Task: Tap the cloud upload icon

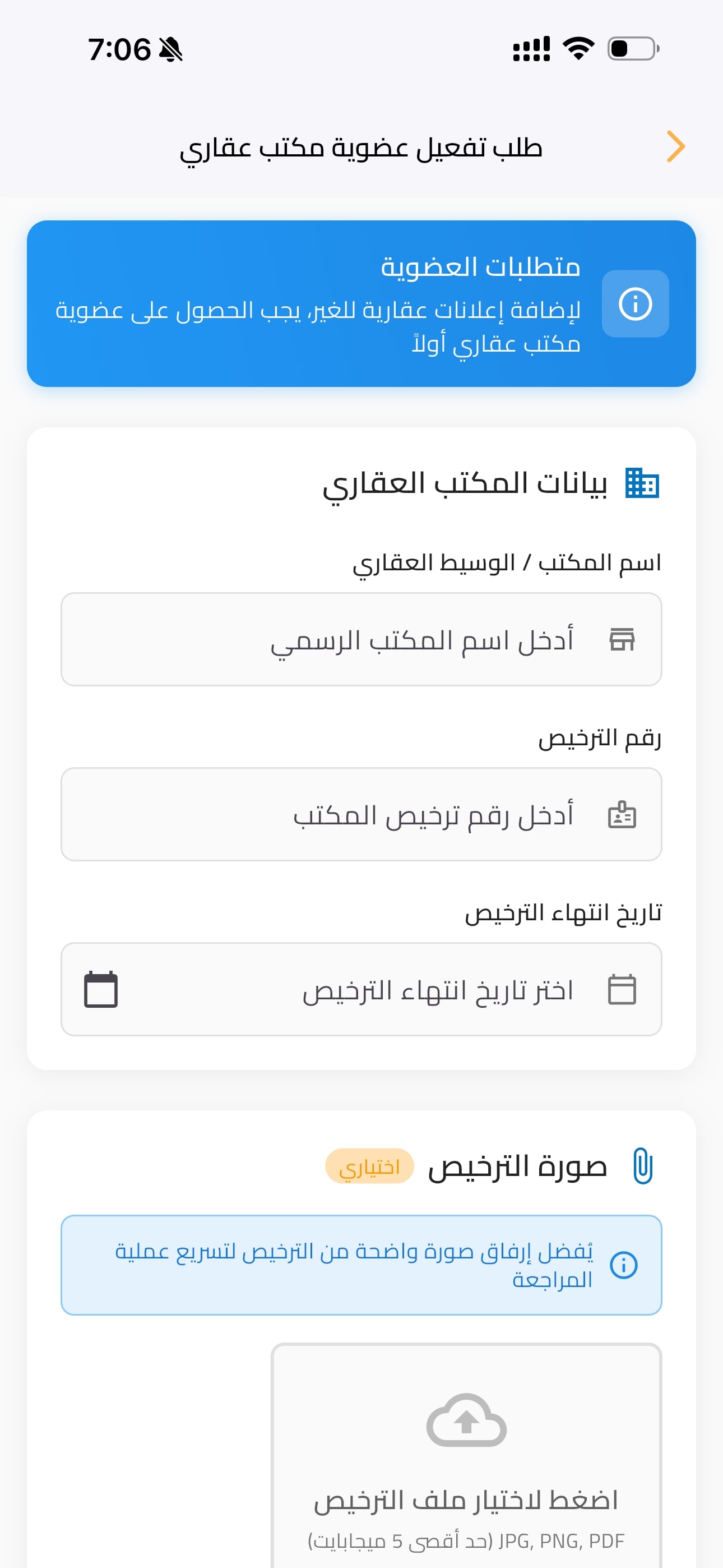Action: (x=466, y=1419)
